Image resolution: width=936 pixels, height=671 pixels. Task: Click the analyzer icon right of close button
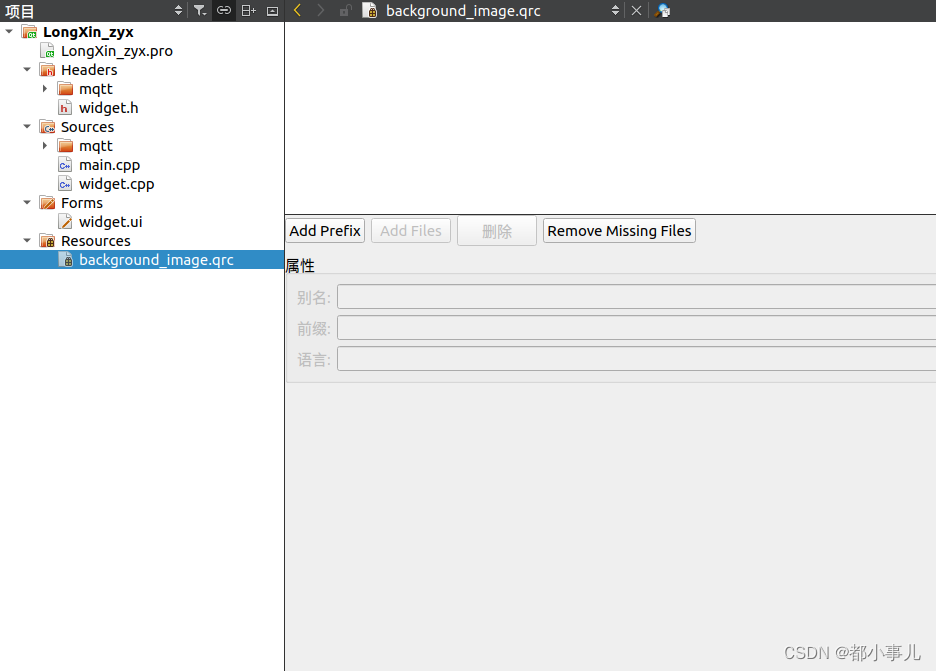(662, 10)
